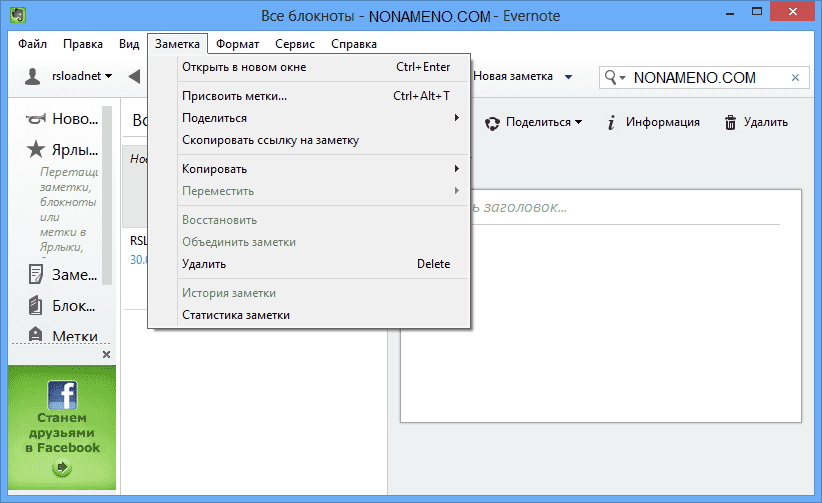Open the Заметки notes icon in sidebar
Image resolution: width=822 pixels, height=503 pixels.
point(36,275)
